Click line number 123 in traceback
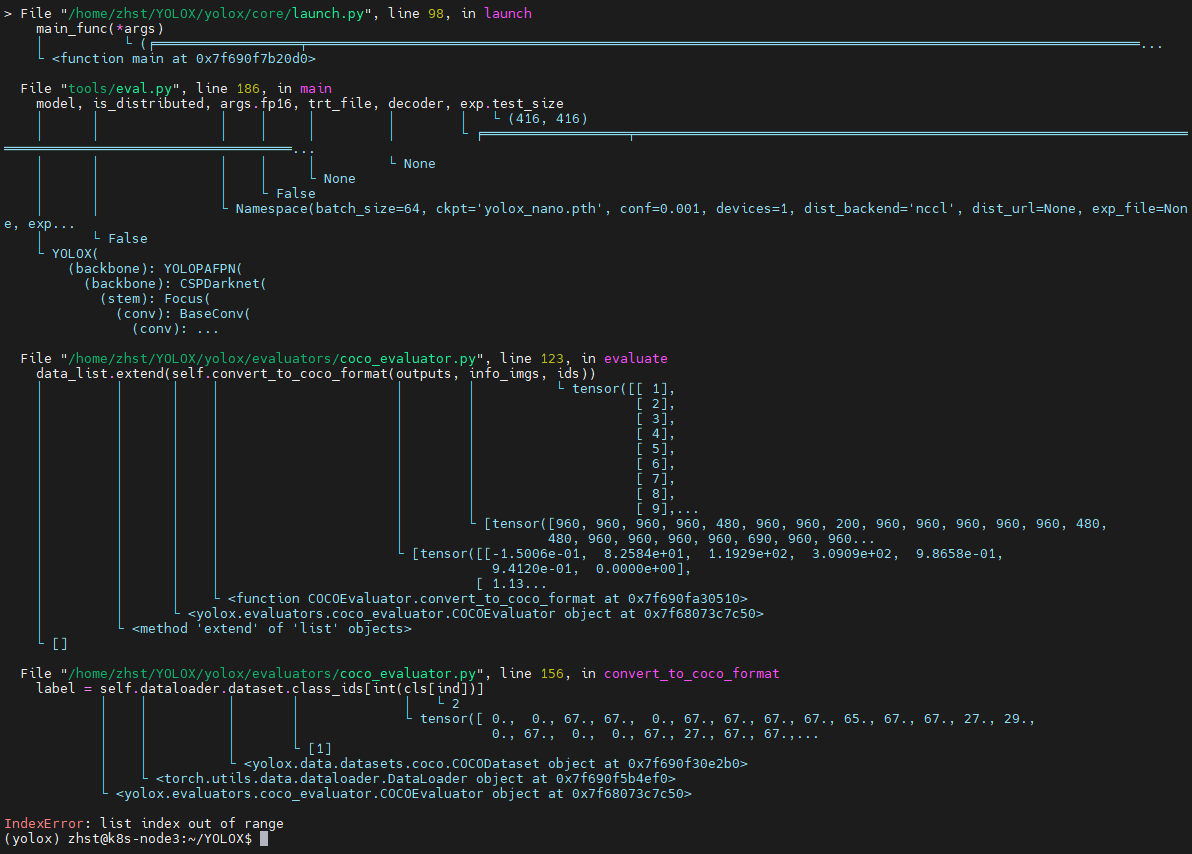Viewport: 1192px width, 854px height. click(x=552, y=358)
